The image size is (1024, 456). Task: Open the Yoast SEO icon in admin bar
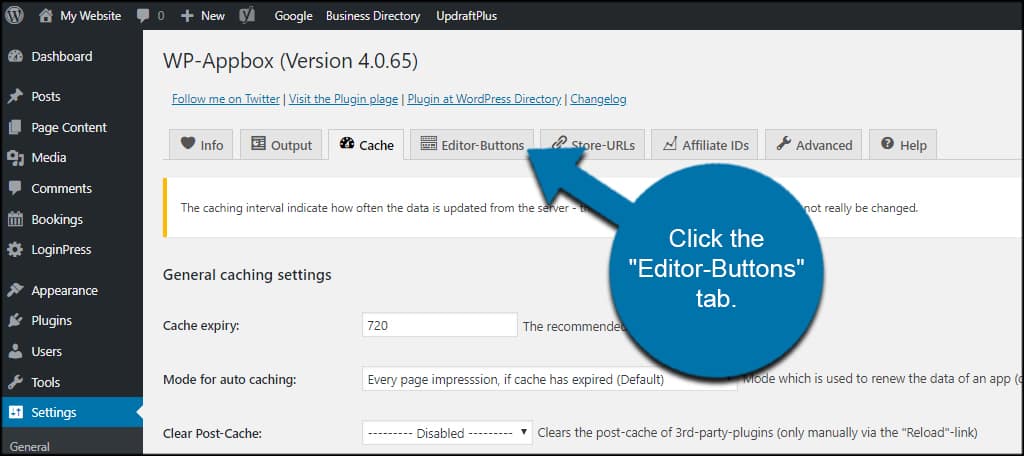pos(247,16)
